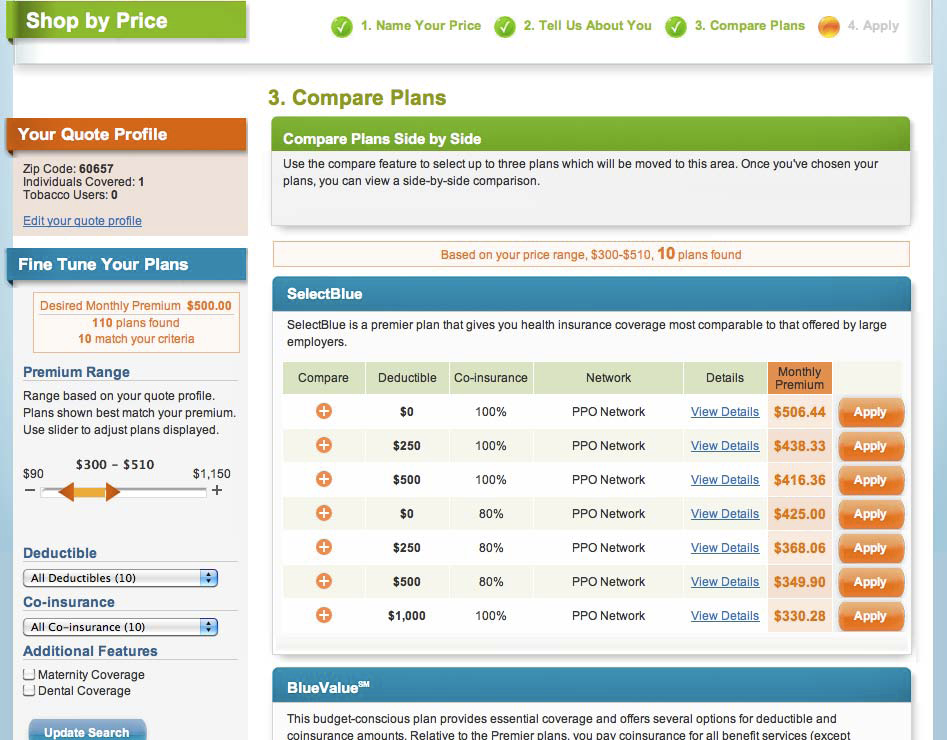
Task: Click Update Search button
Action: (x=87, y=730)
